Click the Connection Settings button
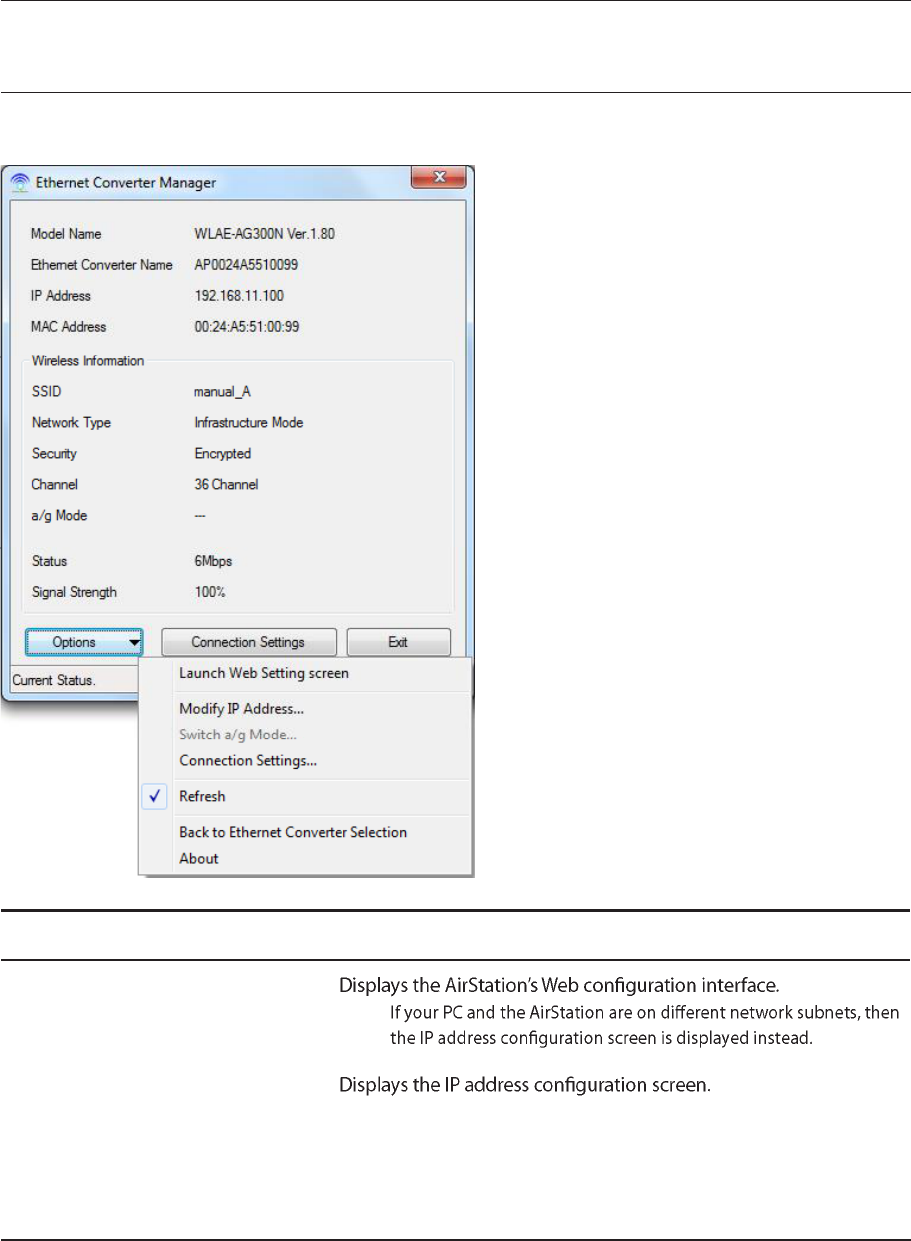 point(248,642)
